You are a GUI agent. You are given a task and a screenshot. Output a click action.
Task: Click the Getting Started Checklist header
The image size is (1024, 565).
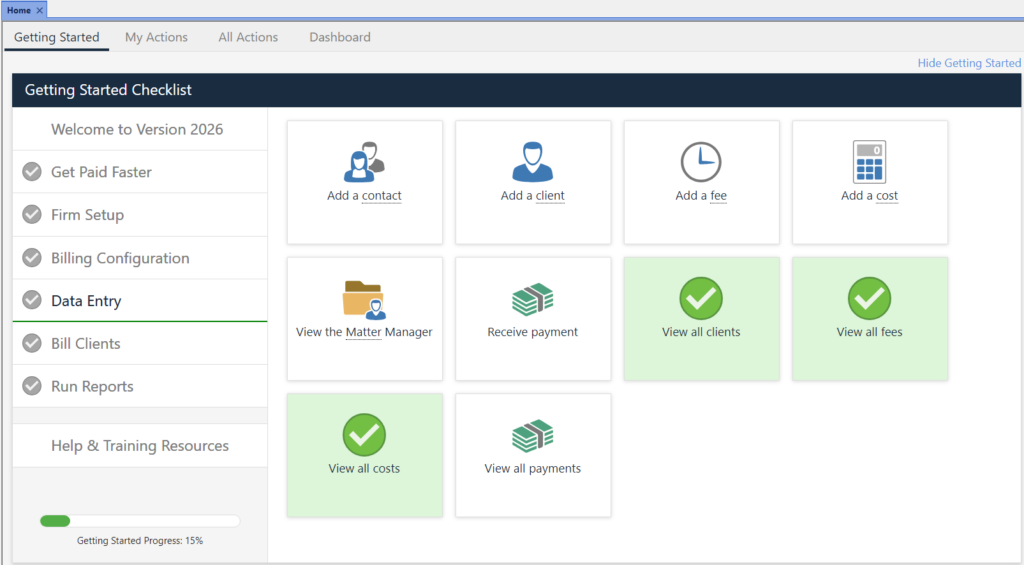(517, 90)
